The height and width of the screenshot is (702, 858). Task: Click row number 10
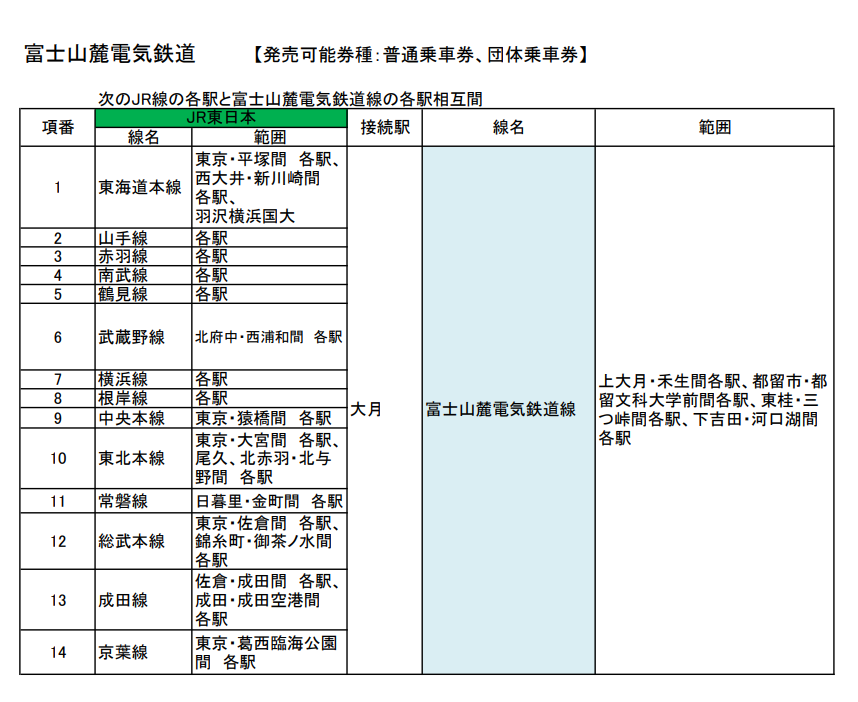pos(57,459)
